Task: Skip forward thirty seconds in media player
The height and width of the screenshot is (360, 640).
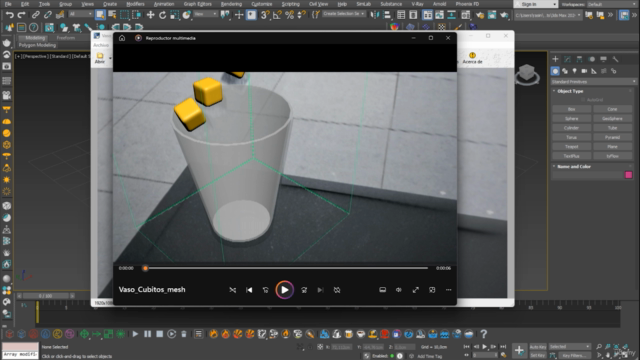Action: [x=304, y=290]
